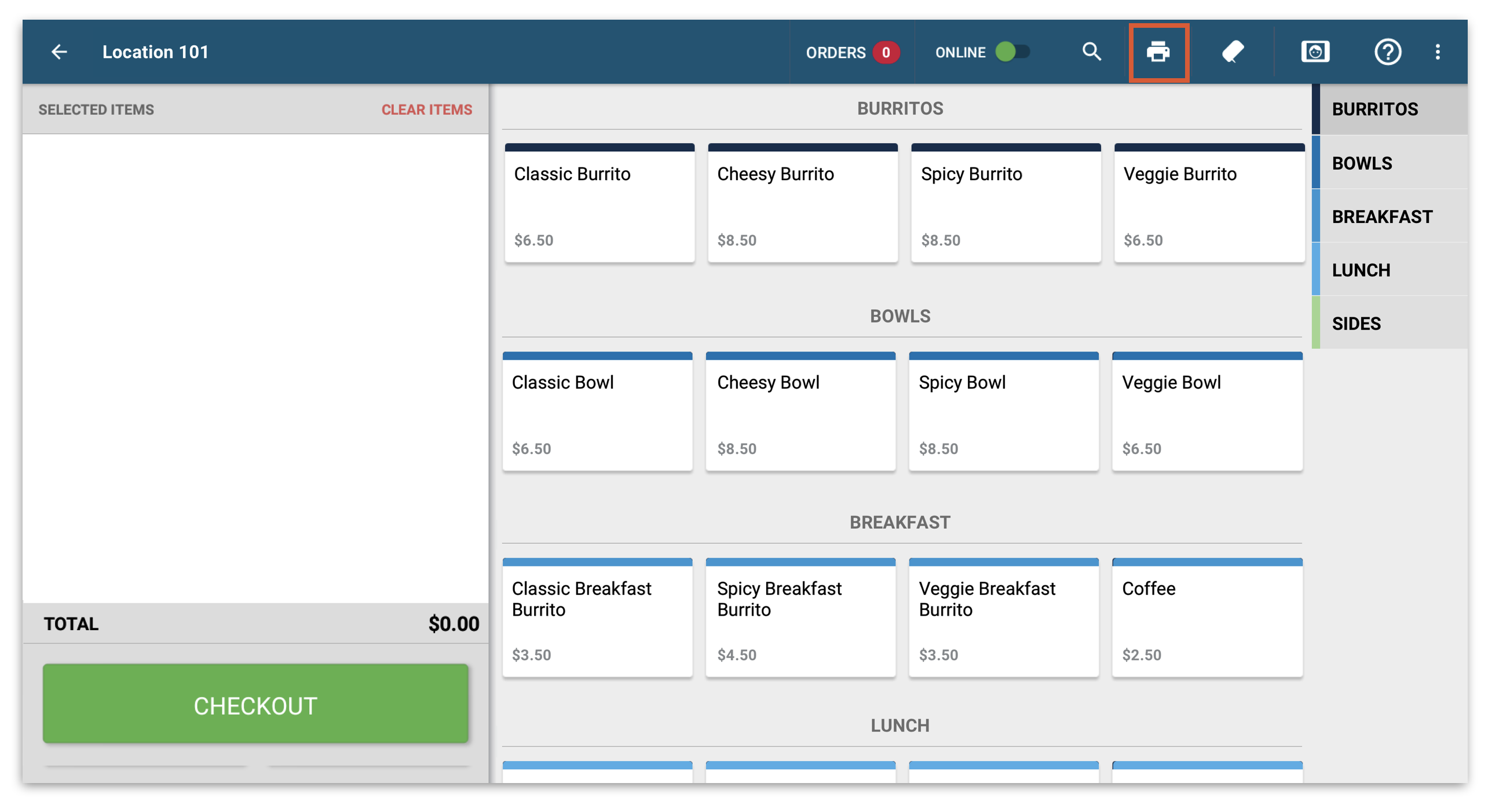Open the cash drawer icon
The width and height of the screenshot is (1499, 812).
pos(1315,52)
